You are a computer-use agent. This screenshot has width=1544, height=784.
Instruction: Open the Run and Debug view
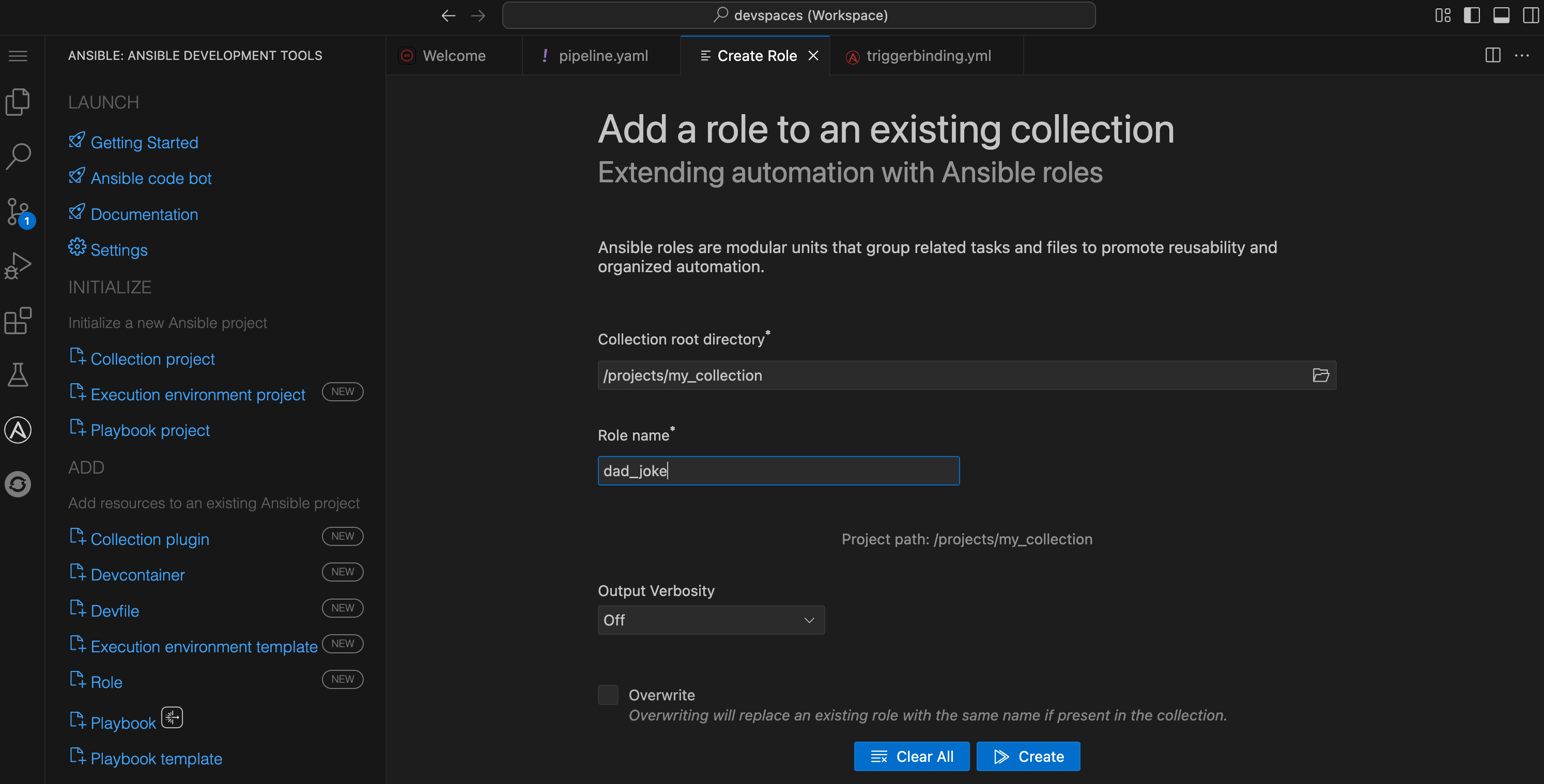coord(18,264)
